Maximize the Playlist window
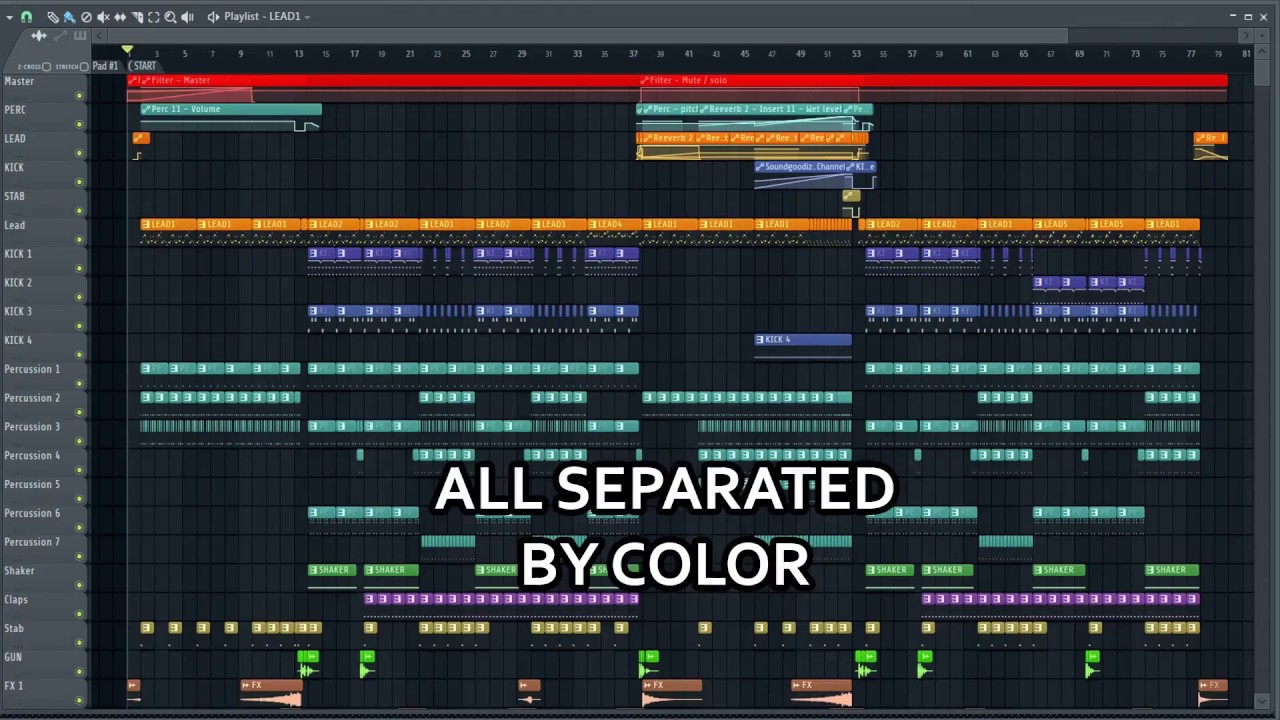Viewport: 1280px width, 720px height. tap(1249, 17)
